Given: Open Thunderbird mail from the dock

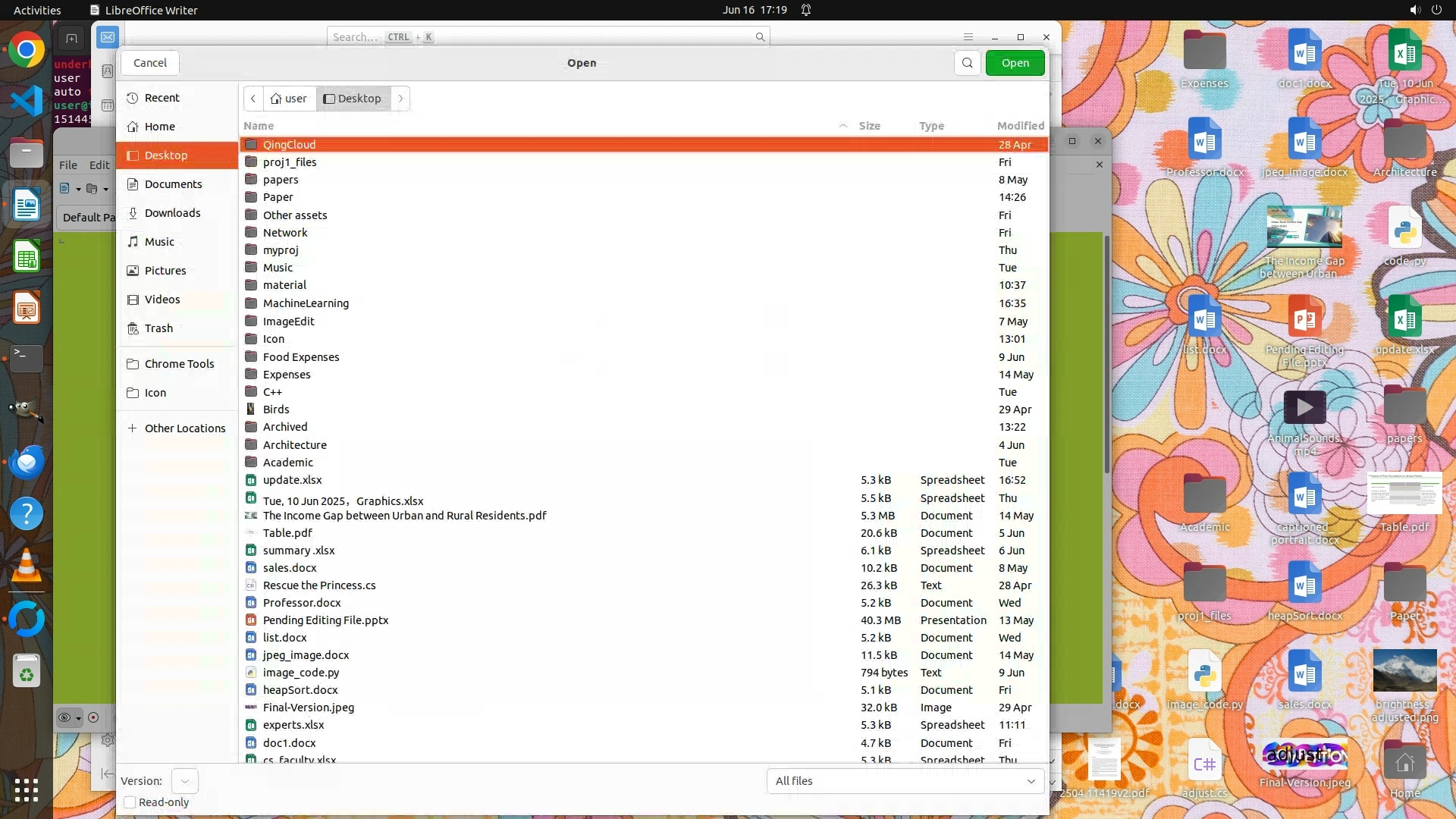Looking at the screenshot, I should [x=27, y=462].
